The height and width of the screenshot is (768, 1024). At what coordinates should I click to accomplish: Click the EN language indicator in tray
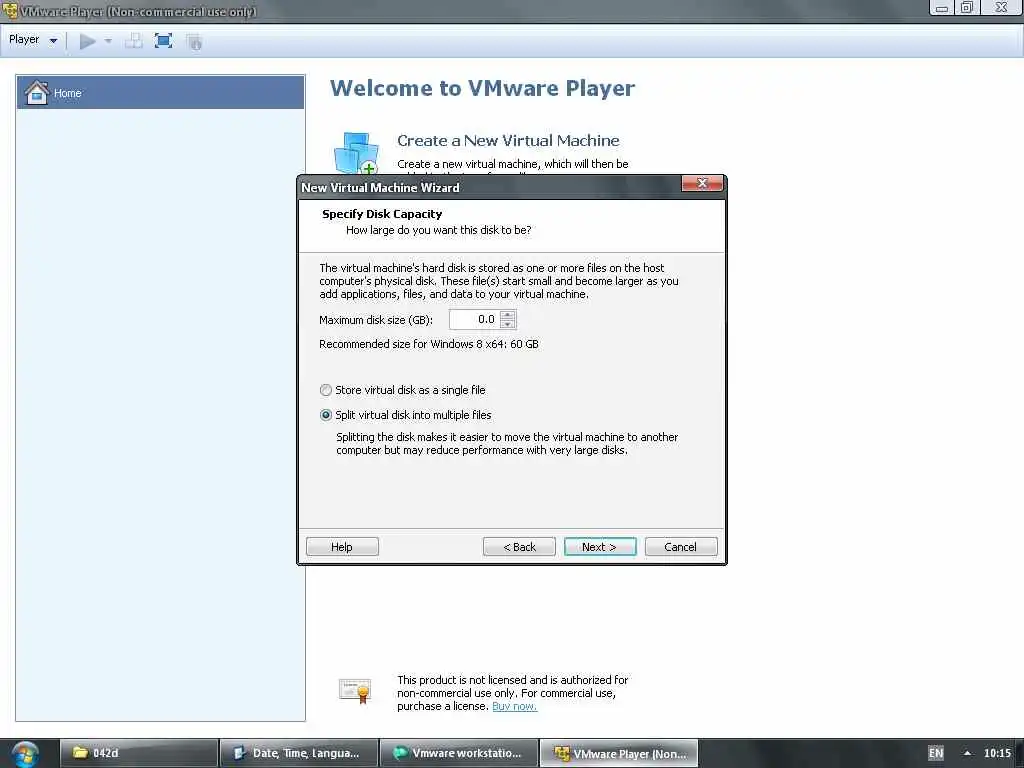[x=936, y=753]
